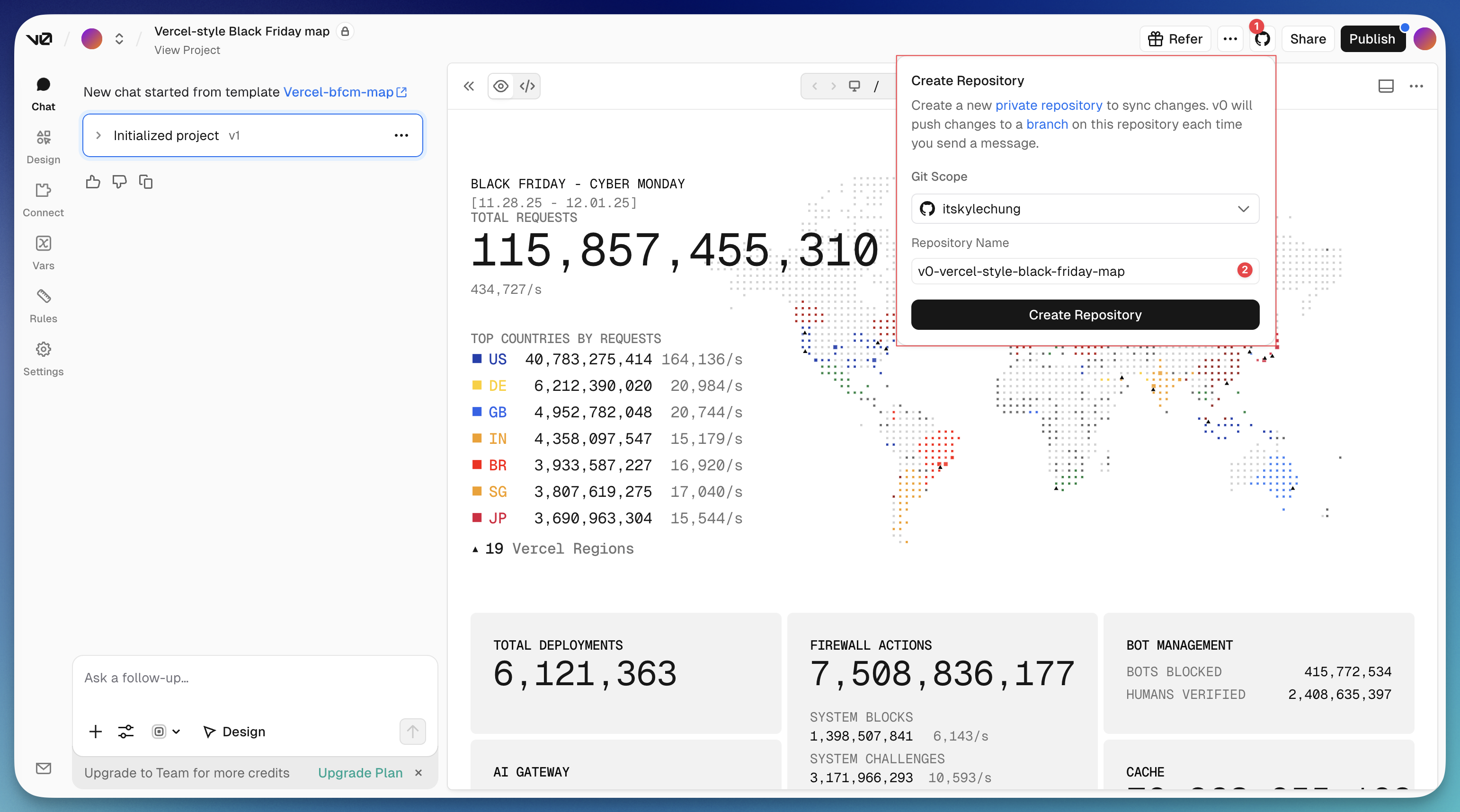Click the blue US color swatch
This screenshot has height=812, width=1460.
pyautogui.click(x=477, y=359)
